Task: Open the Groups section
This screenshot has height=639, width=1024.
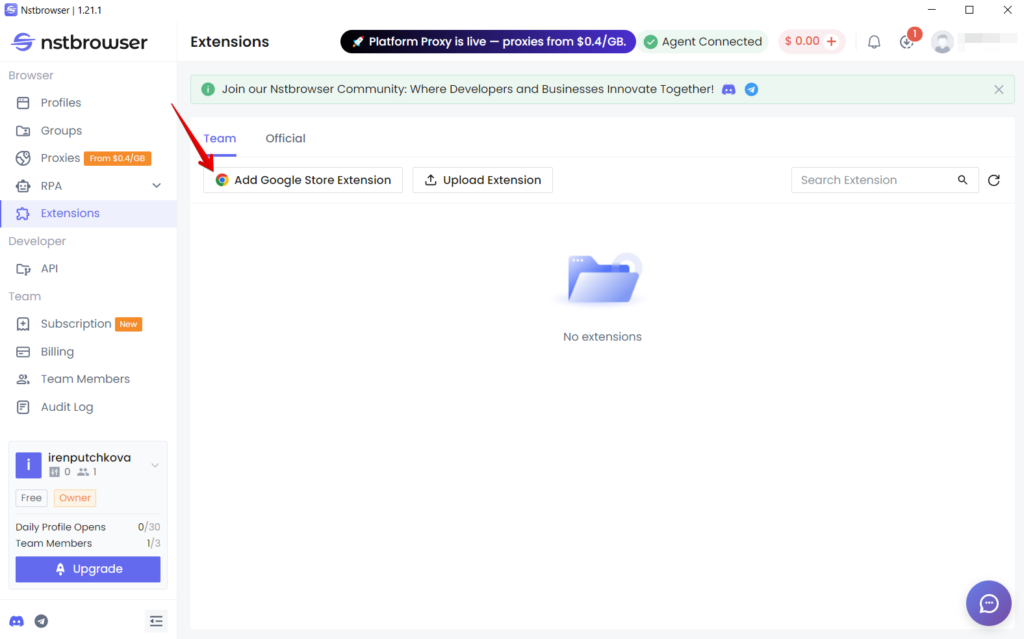Action: [61, 131]
